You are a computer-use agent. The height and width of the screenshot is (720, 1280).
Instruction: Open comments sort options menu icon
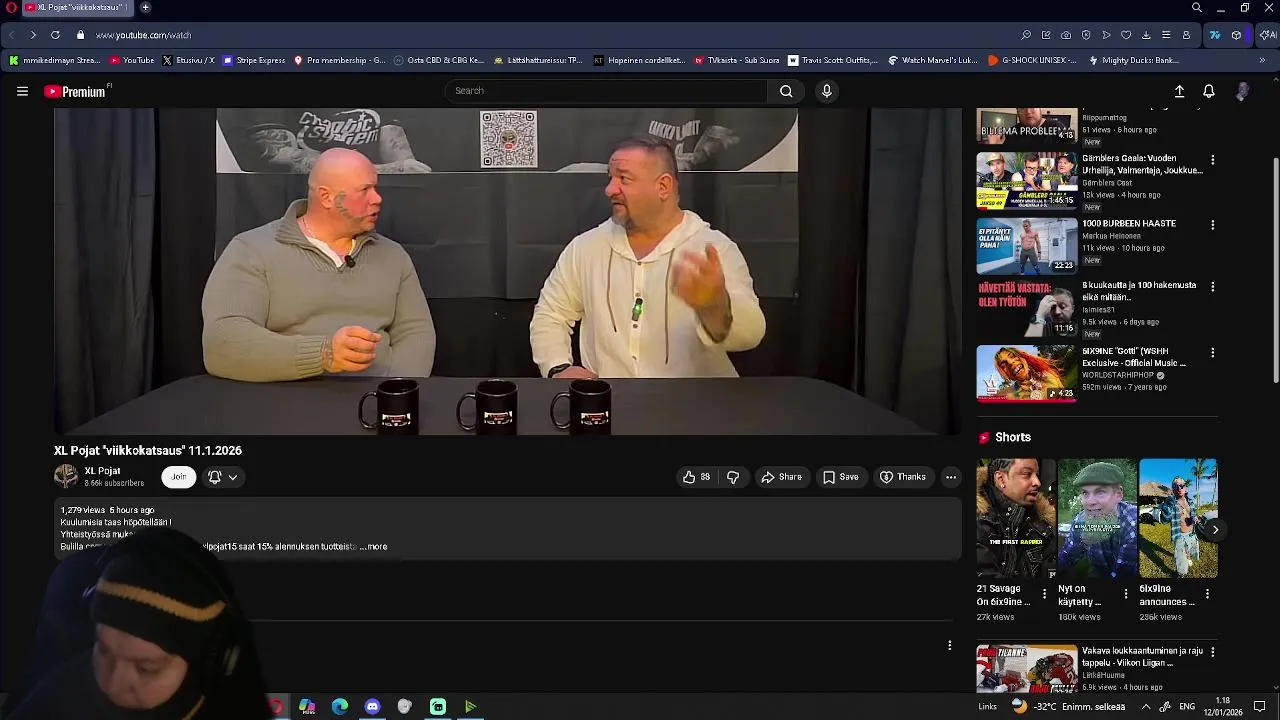click(949, 645)
